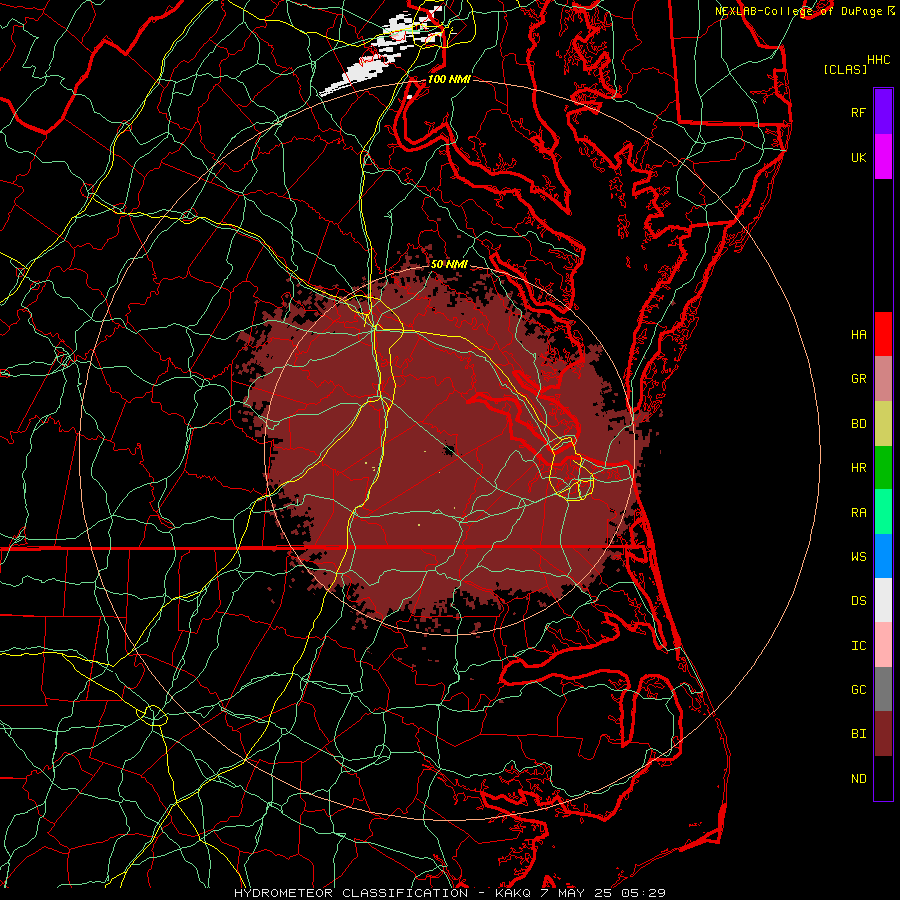Click the GC gray legend swatch
Screen dimensions: 900x900
click(883, 689)
